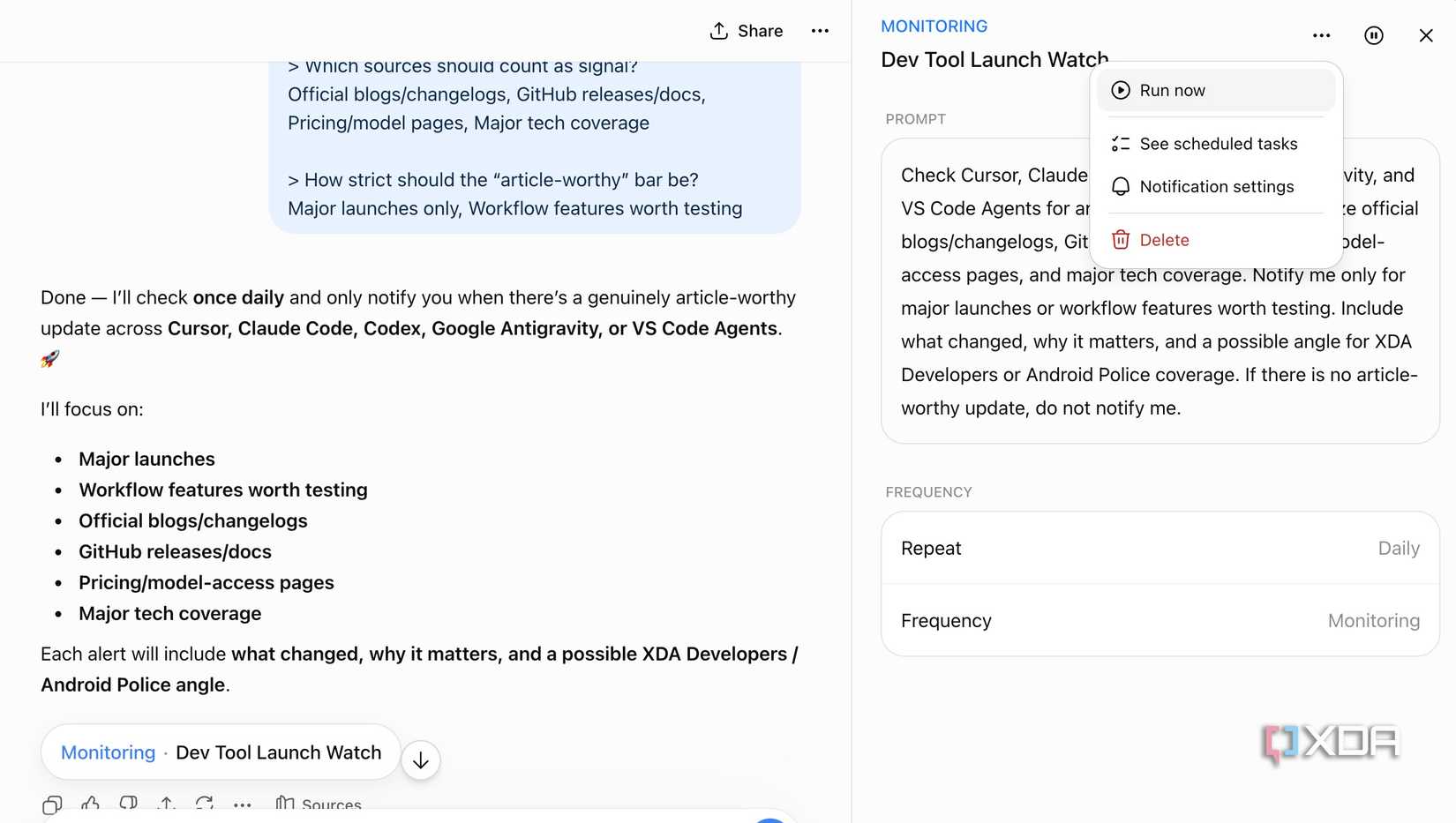Copy the response with the copy icon
The height and width of the screenshot is (823, 1456).
pyautogui.click(x=52, y=804)
